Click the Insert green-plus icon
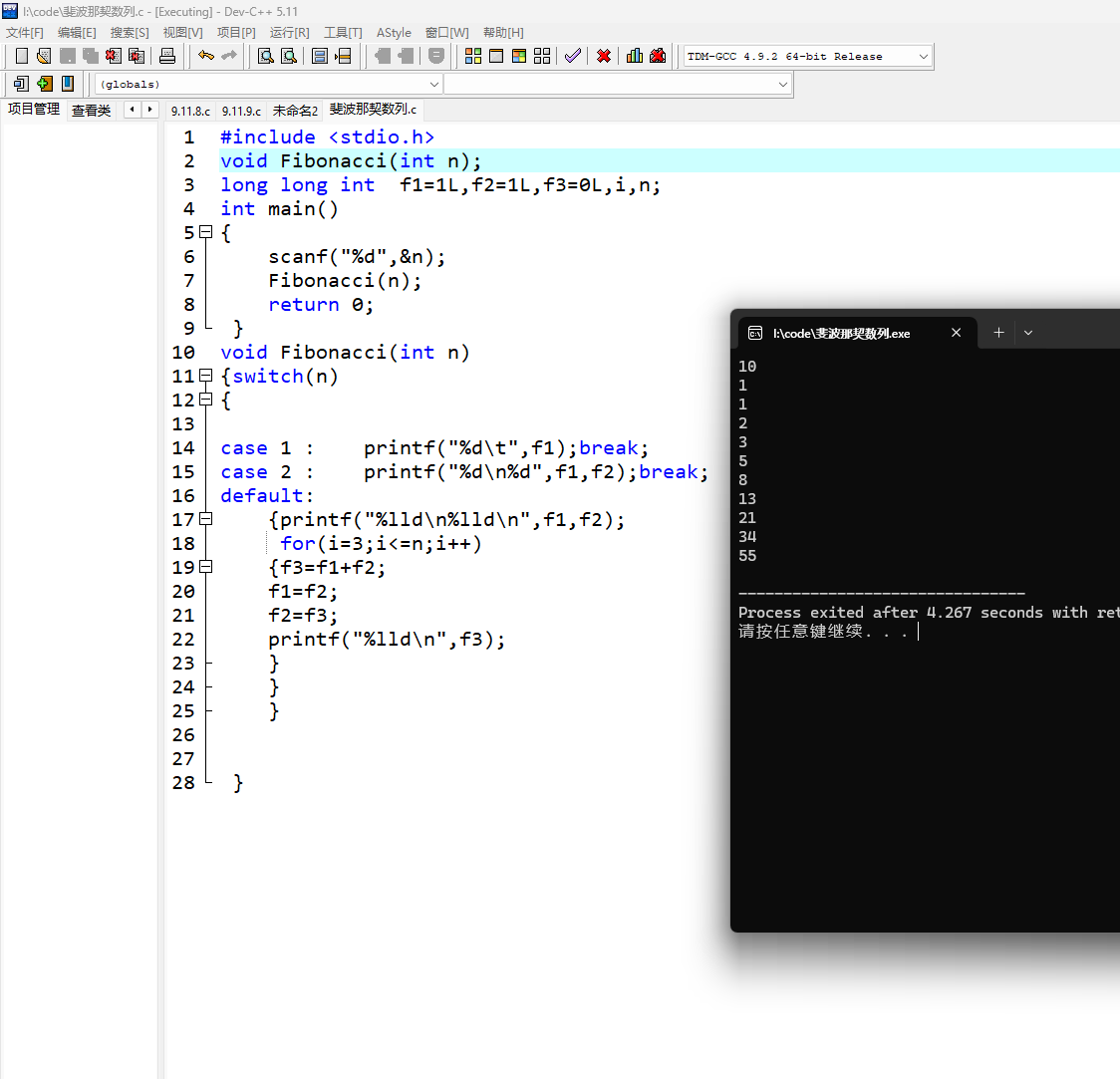The height and width of the screenshot is (1079, 1120). pyautogui.click(x=44, y=84)
